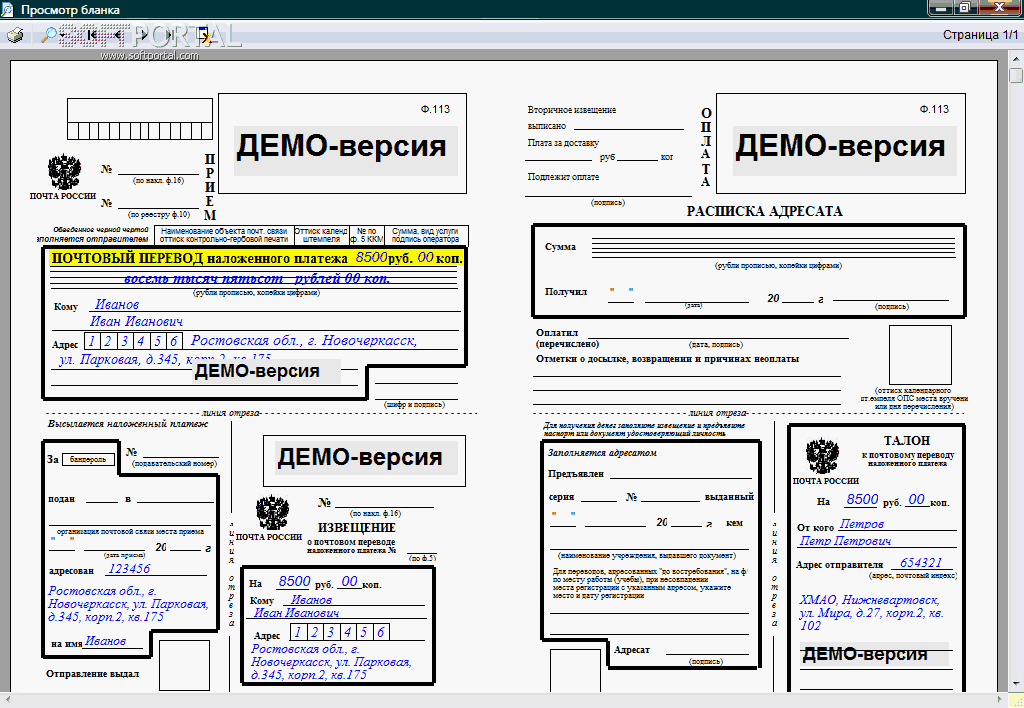Close the preview window
The image size is (1024, 708).
[x=1000, y=8]
